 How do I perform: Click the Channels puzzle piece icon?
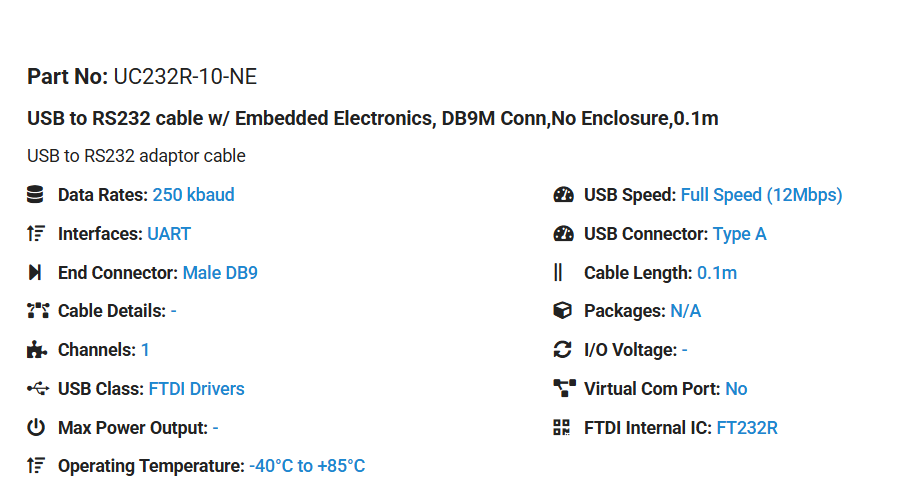tap(37, 350)
